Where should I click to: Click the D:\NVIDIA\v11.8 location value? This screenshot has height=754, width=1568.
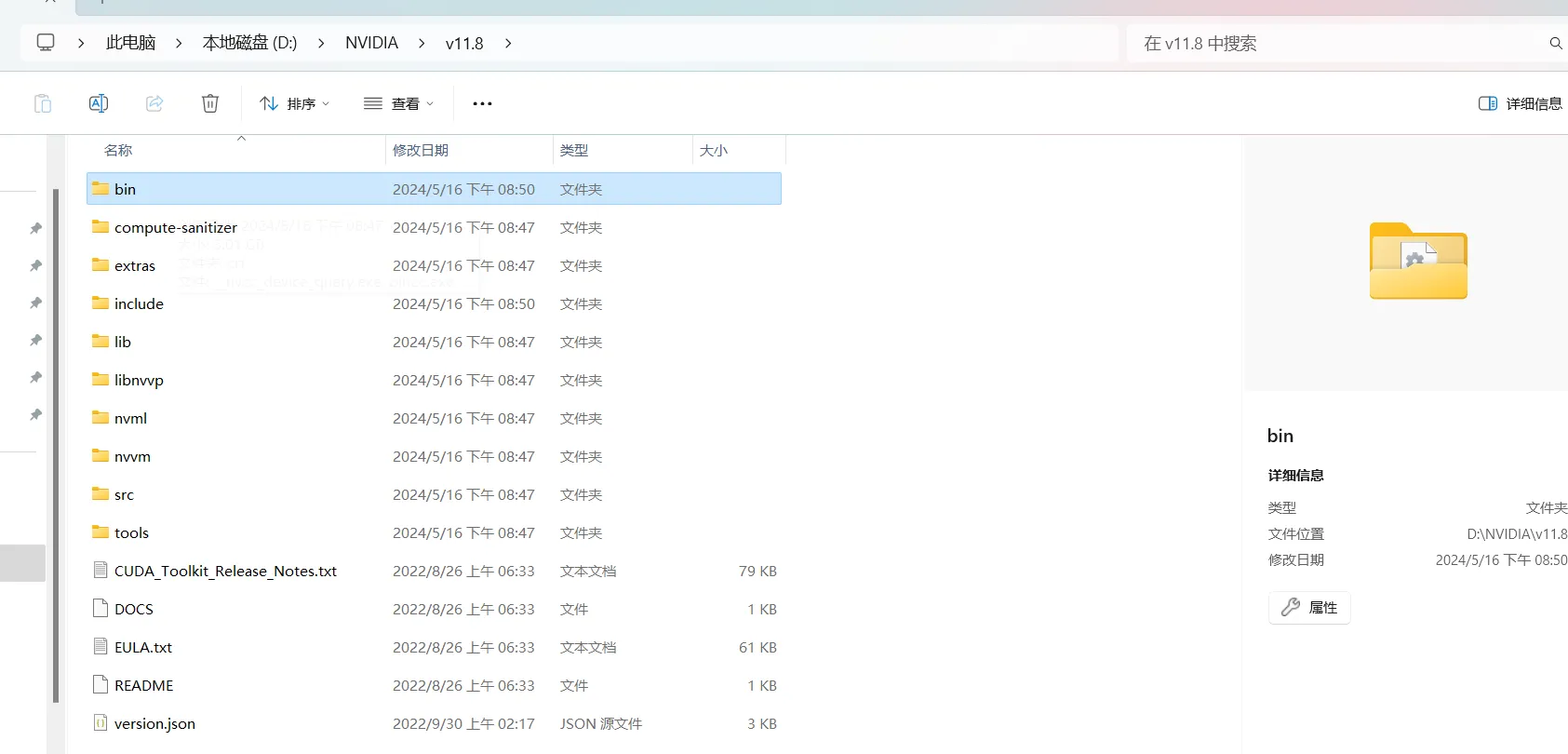pyautogui.click(x=1517, y=533)
